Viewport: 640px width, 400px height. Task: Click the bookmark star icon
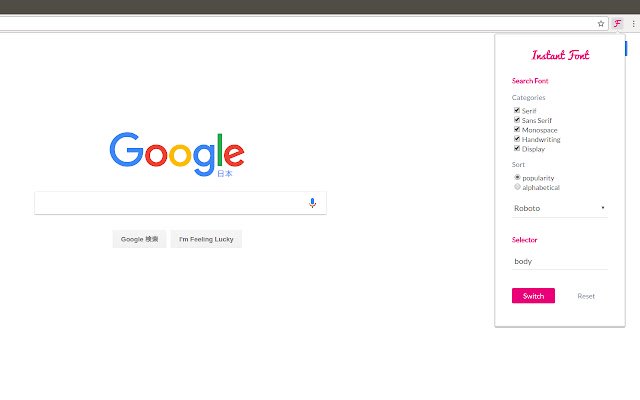tap(601, 24)
